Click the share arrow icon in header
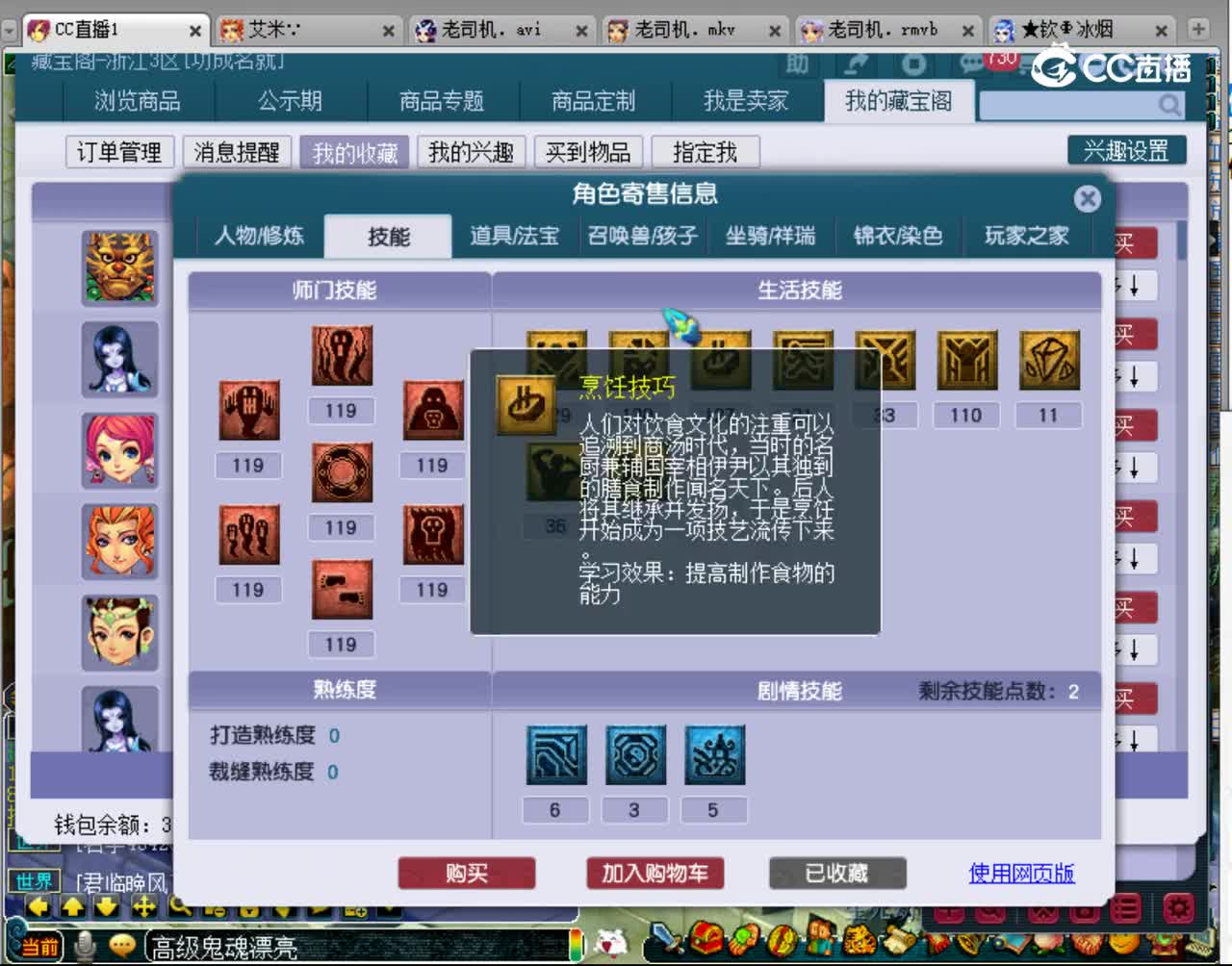Image resolution: width=1232 pixels, height=966 pixels. pyautogui.click(x=855, y=64)
